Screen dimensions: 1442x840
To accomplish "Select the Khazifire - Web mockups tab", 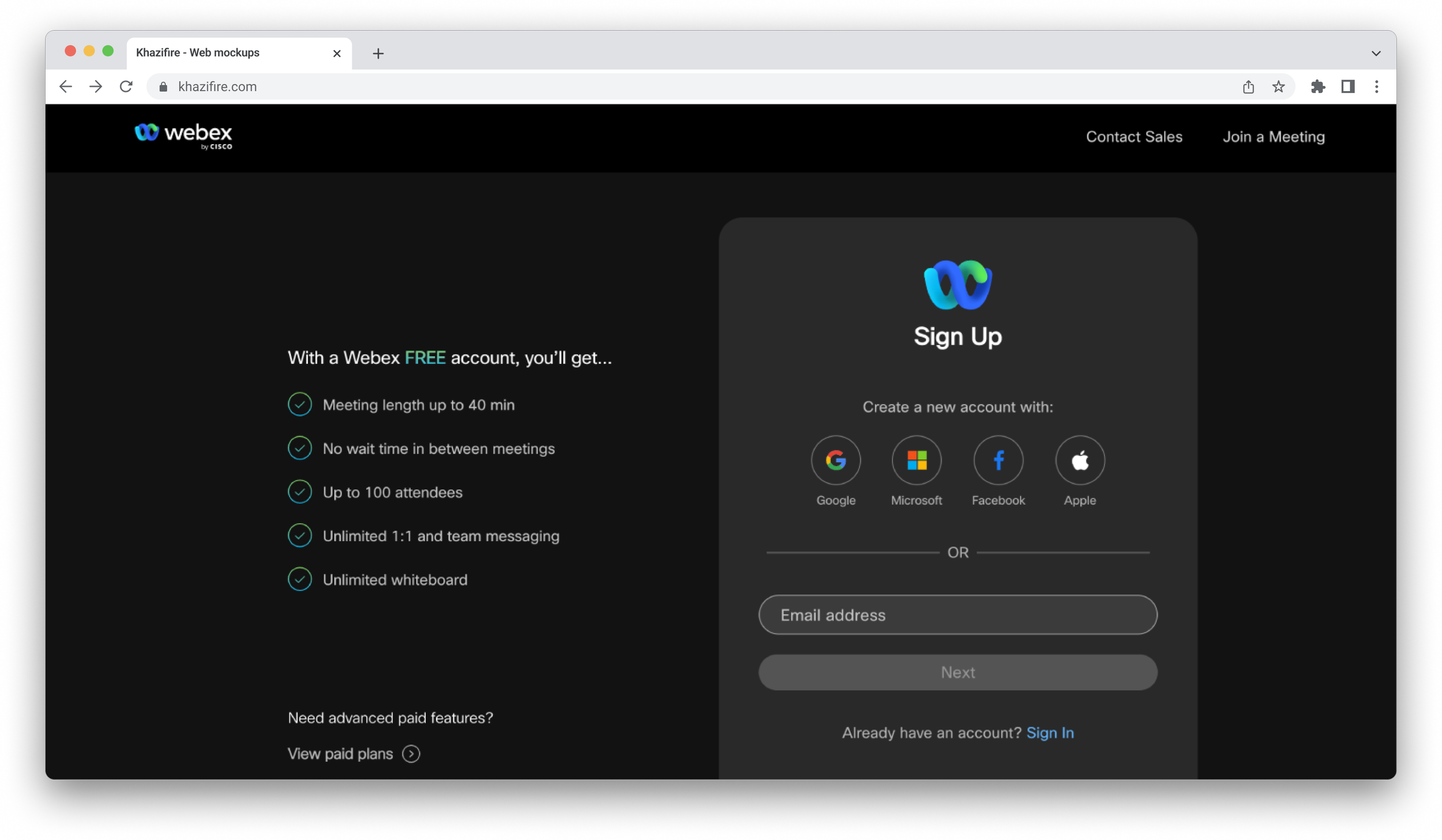I will [239, 53].
